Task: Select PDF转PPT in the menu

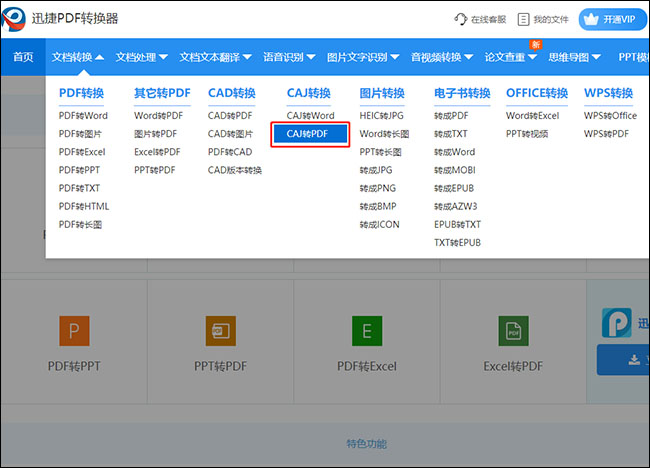Action: (79, 170)
